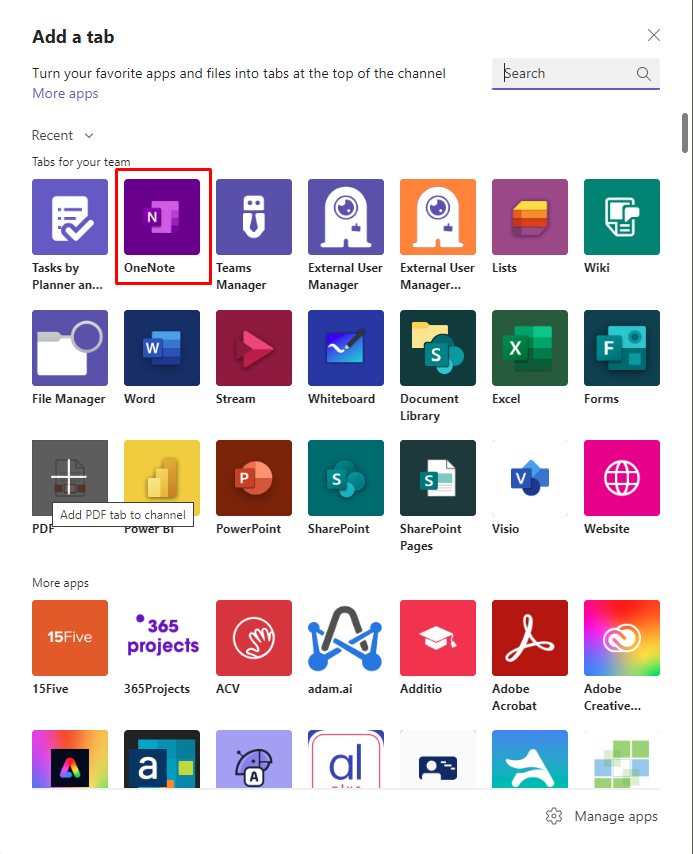Add a PowerPoint tab
The height and width of the screenshot is (854, 693).
click(254, 478)
